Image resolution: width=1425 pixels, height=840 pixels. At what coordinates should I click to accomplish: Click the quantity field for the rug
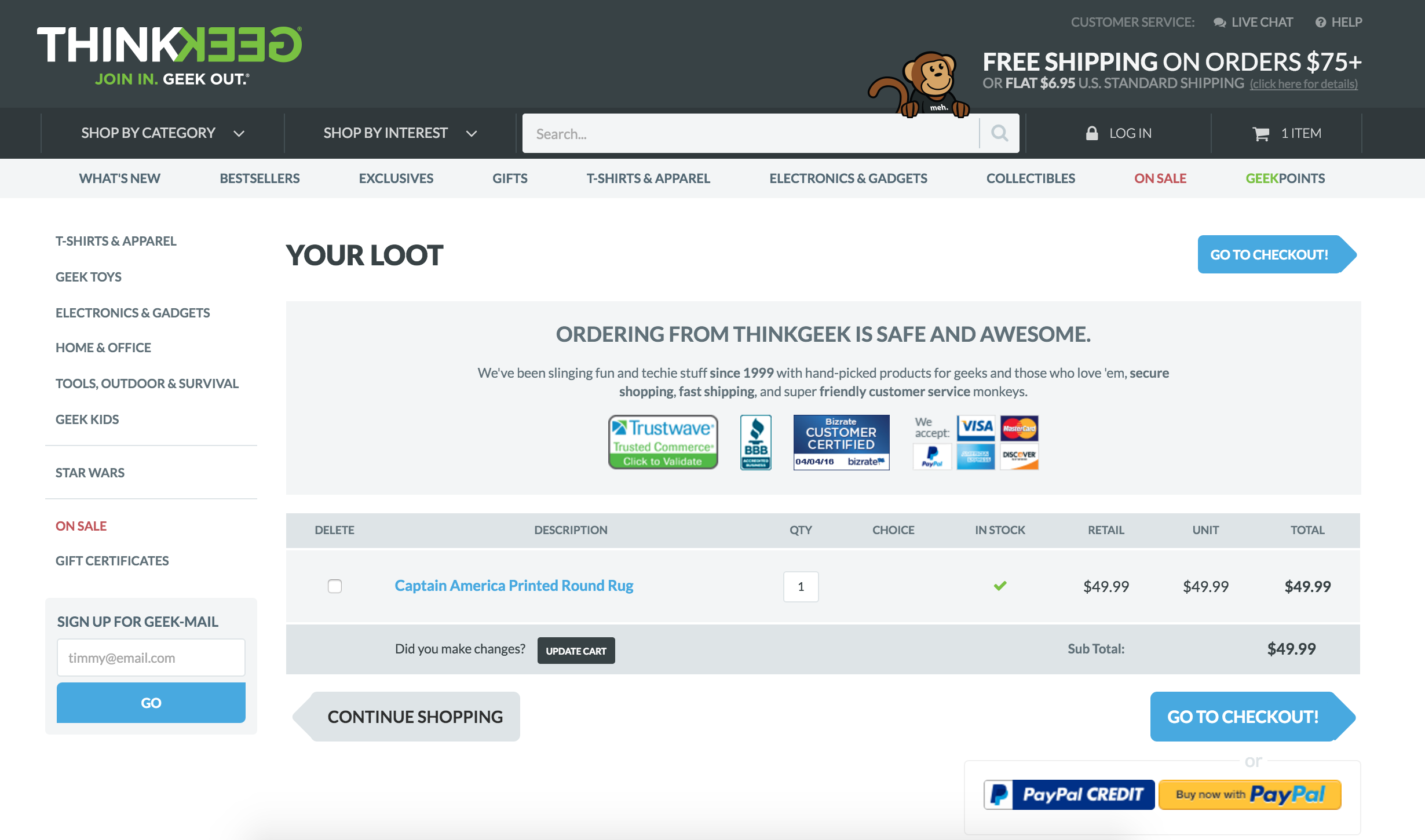pyautogui.click(x=801, y=586)
